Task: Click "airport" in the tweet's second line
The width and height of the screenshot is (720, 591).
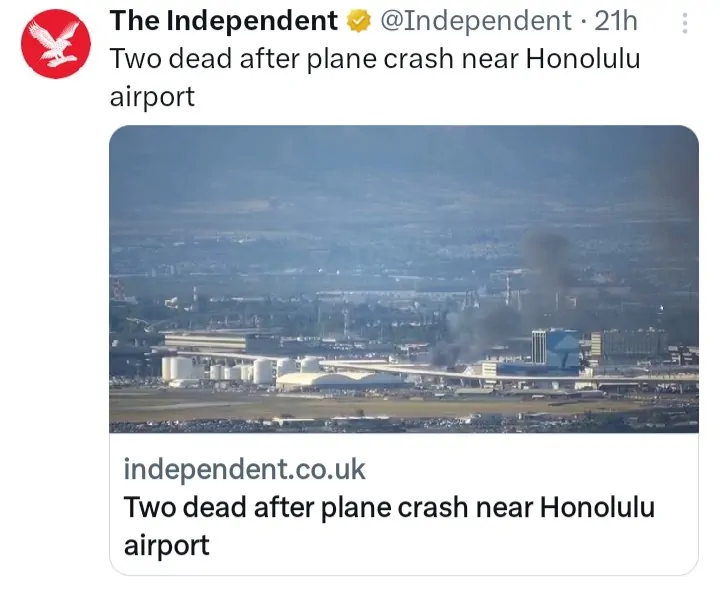Action: pyautogui.click(x=151, y=97)
